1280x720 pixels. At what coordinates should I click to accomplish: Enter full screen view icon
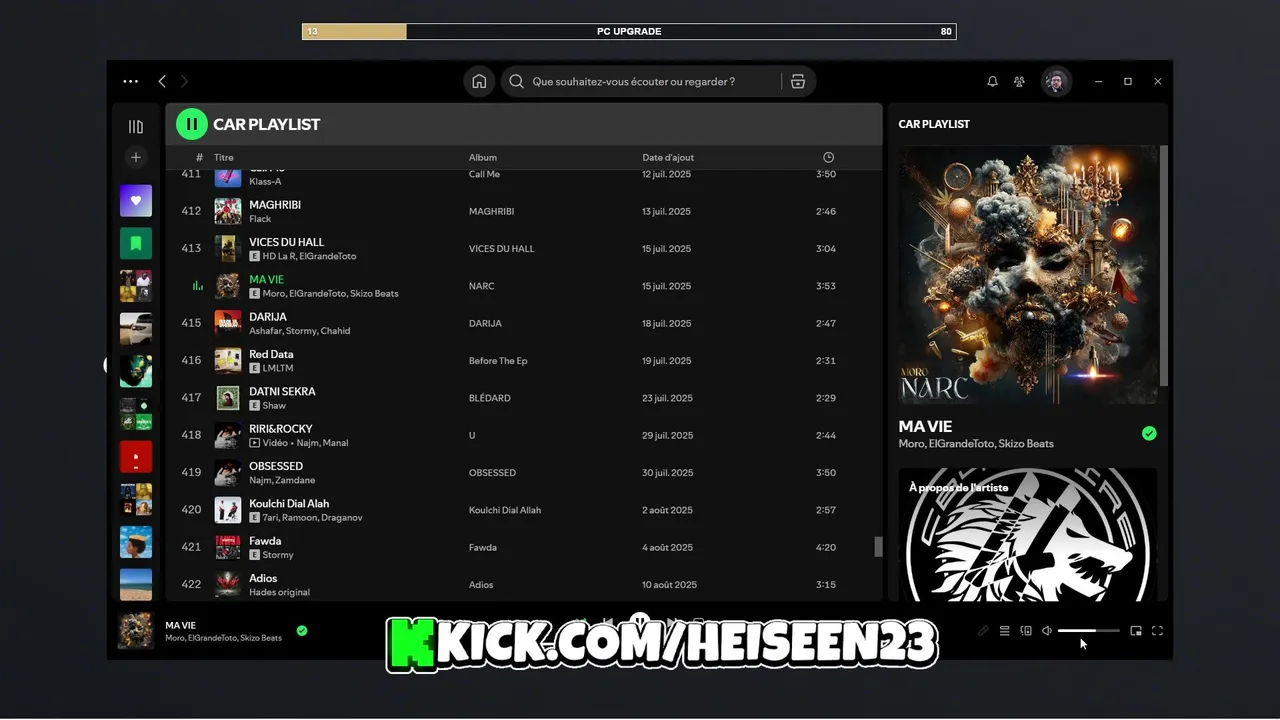(1157, 631)
